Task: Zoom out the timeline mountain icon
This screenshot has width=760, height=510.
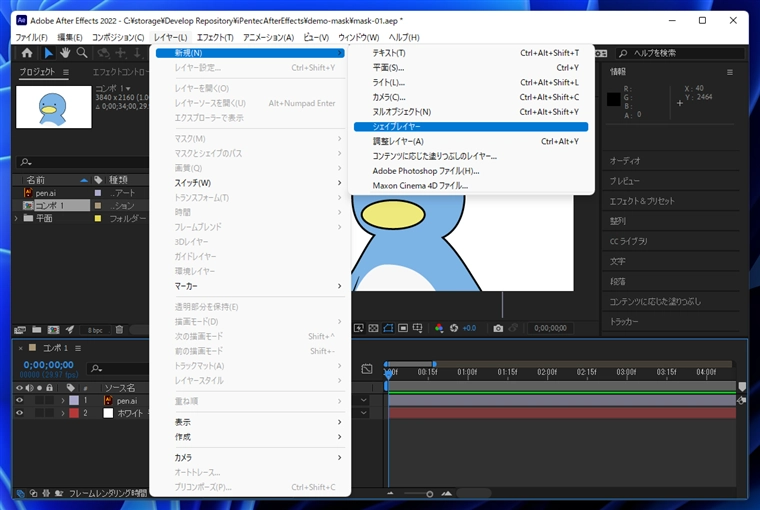Action: (x=391, y=494)
